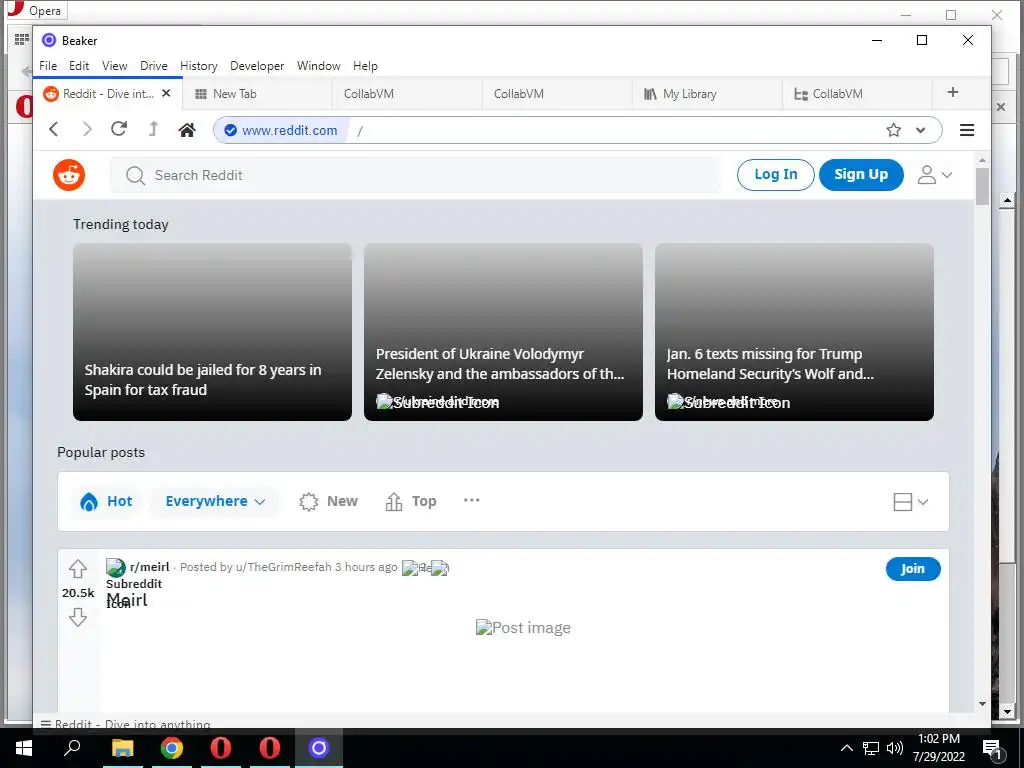The width and height of the screenshot is (1024, 768).
Task: Click the Meirl post title
Action: coord(127,600)
